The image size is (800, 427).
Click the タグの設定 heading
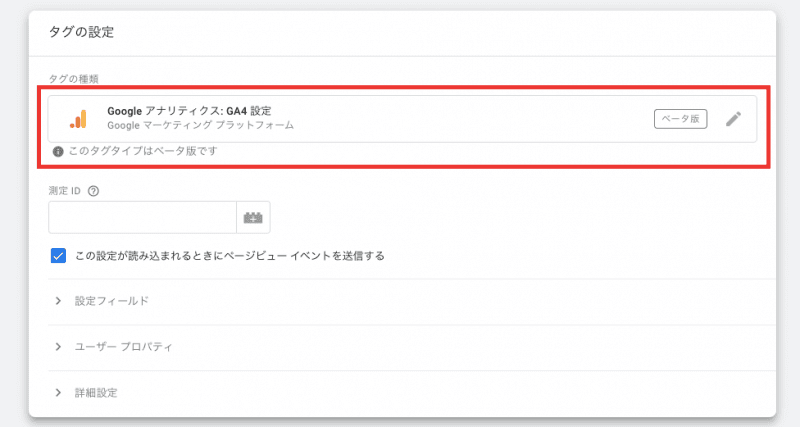click(x=82, y=32)
